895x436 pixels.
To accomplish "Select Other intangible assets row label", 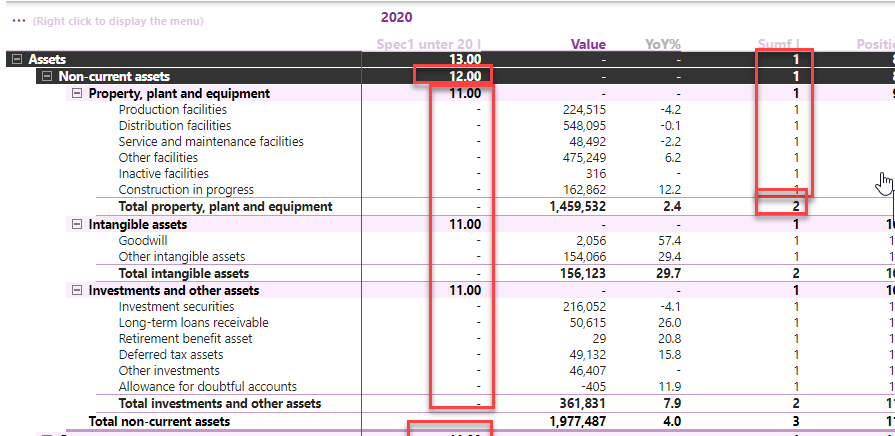I will coord(182,257).
